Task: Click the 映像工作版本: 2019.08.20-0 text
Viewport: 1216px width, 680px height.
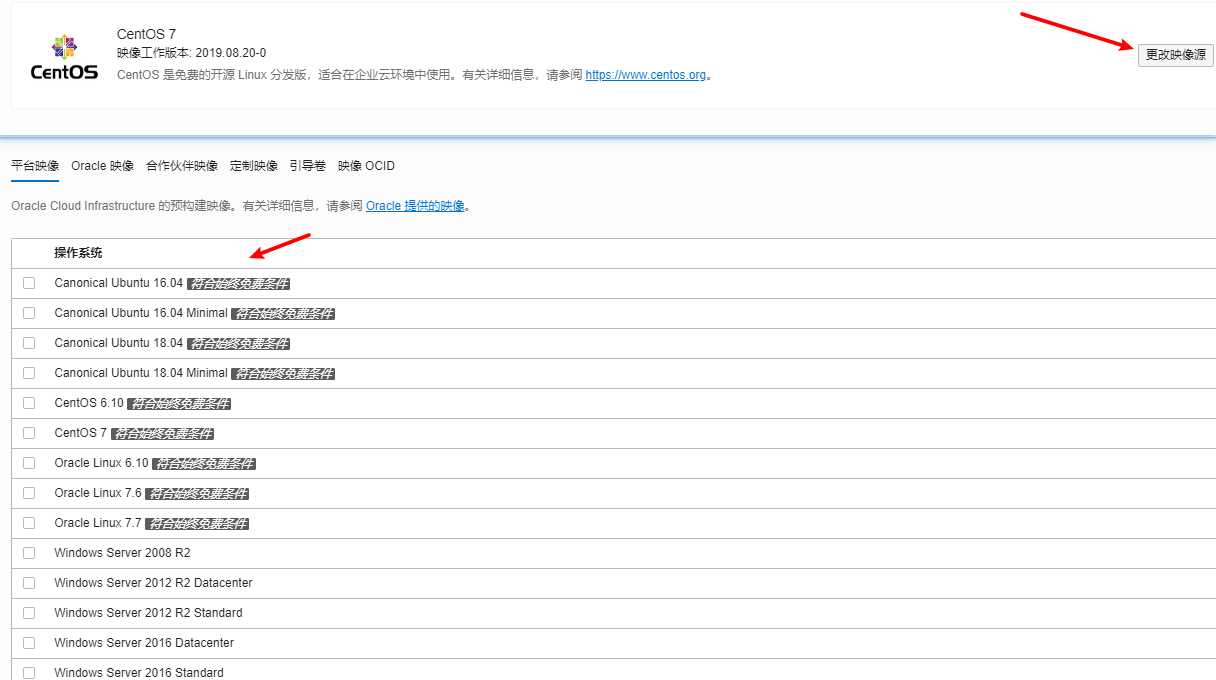Action: click(192, 53)
